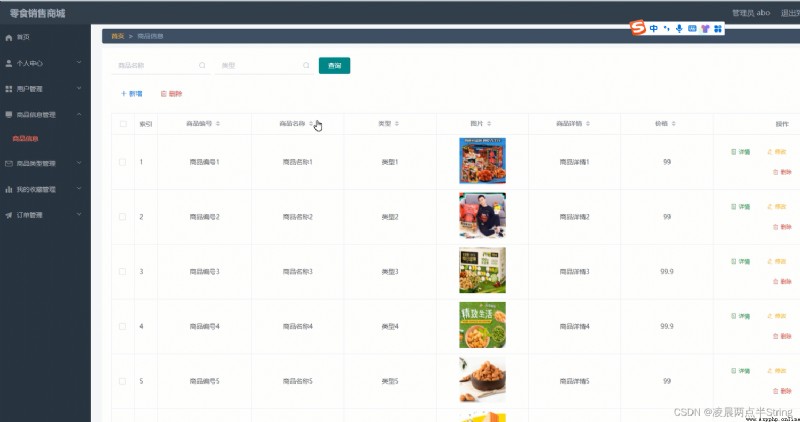Screen dimensions: 800x422
Task: Click the green 查询 search button
Action: (x=334, y=65)
